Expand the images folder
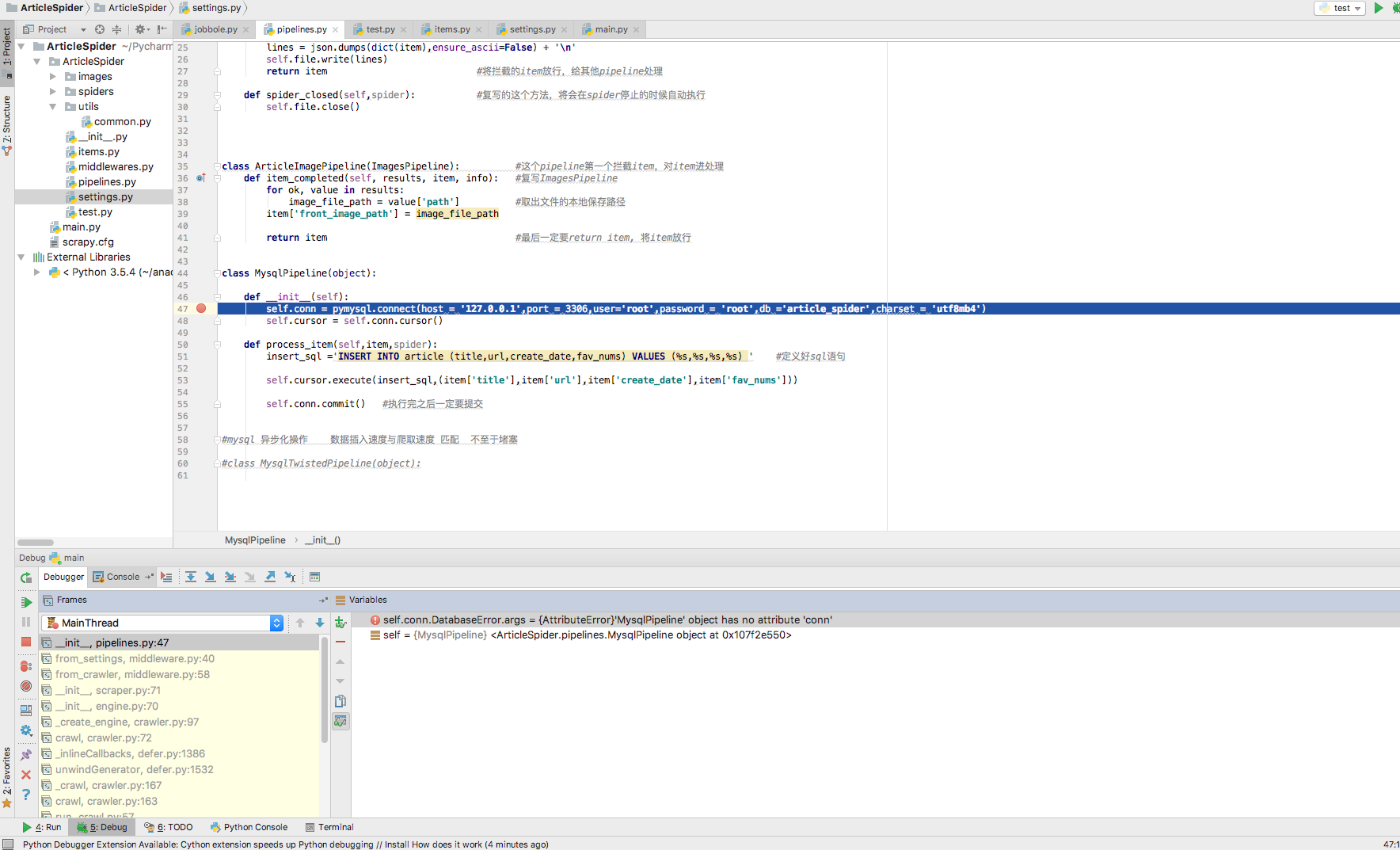 pyautogui.click(x=53, y=77)
